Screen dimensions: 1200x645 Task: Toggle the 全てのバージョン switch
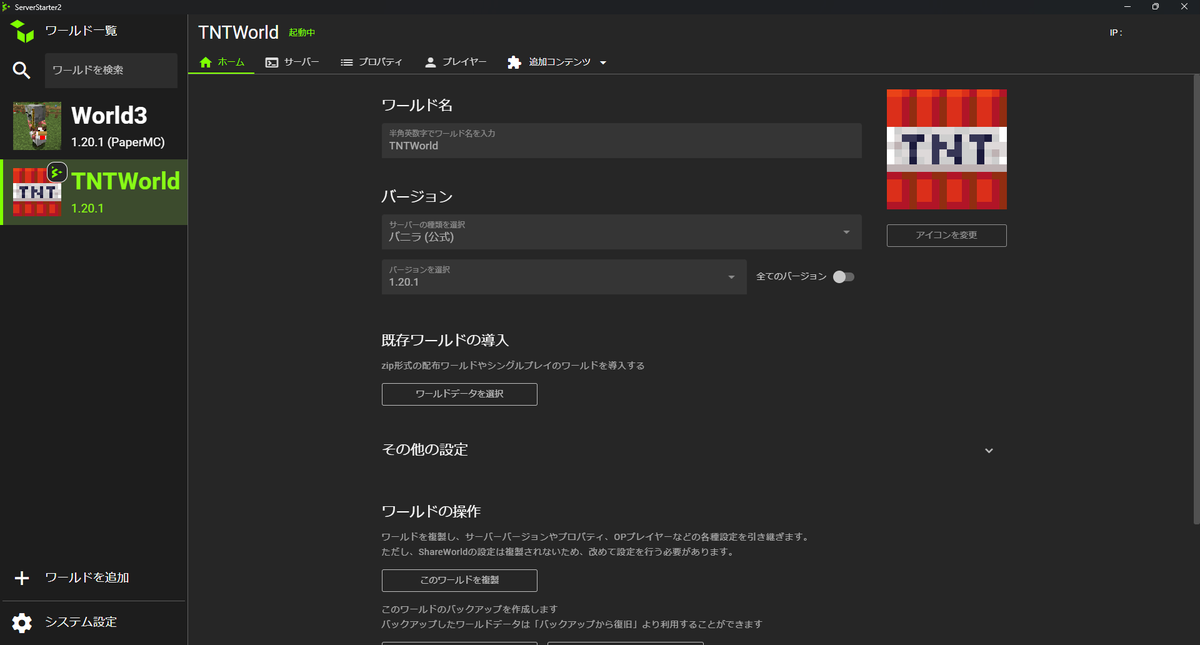pyautogui.click(x=844, y=277)
